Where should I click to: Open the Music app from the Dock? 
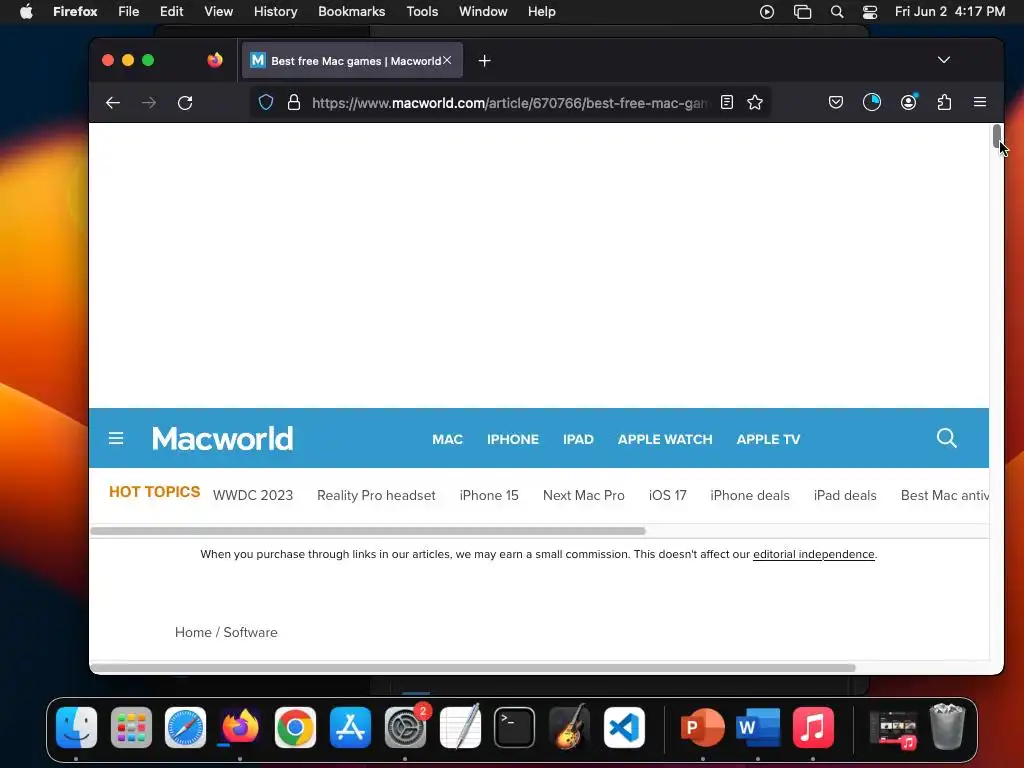[x=813, y=727]
